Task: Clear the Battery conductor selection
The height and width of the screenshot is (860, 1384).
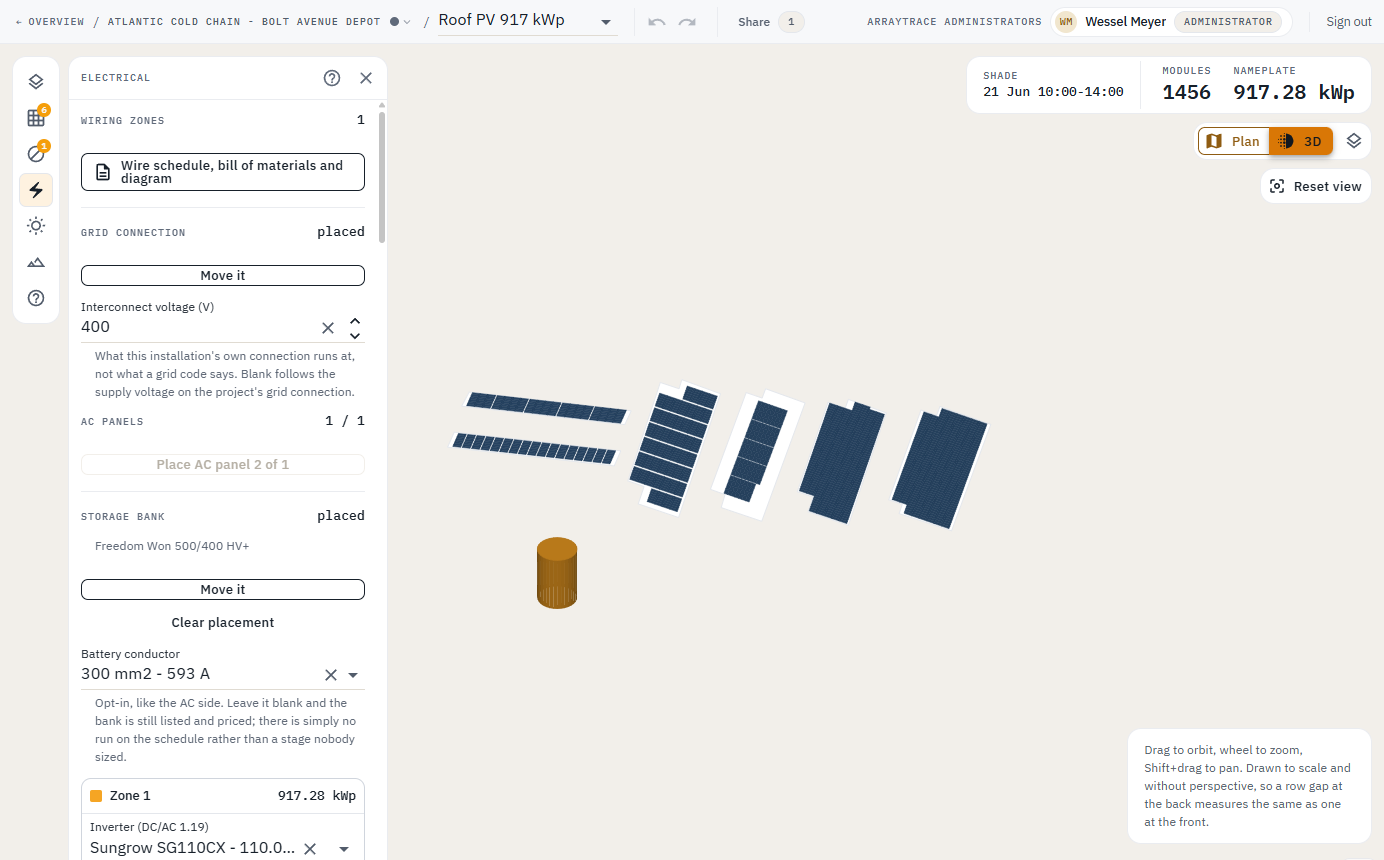Action: pyautogui.click(x=331, y=675)
